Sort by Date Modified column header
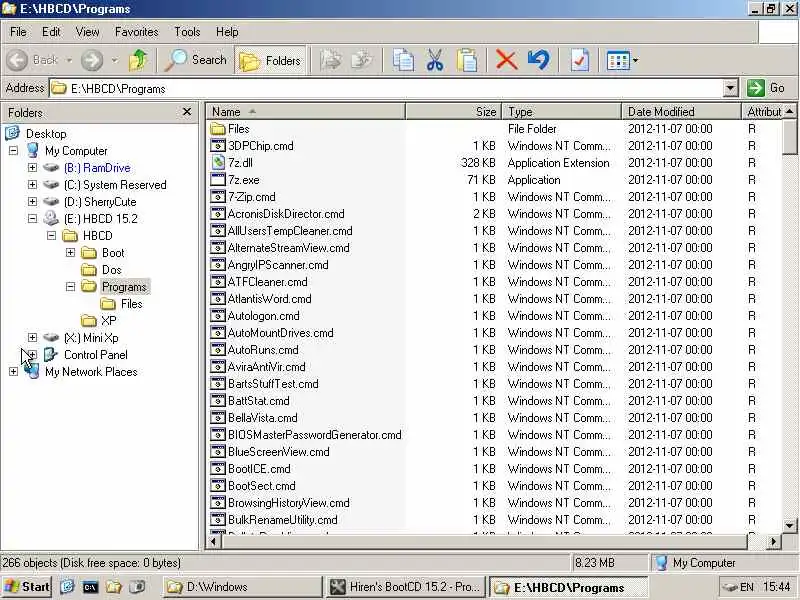Viewport: 800px width, 600px height. click(681, 111)
